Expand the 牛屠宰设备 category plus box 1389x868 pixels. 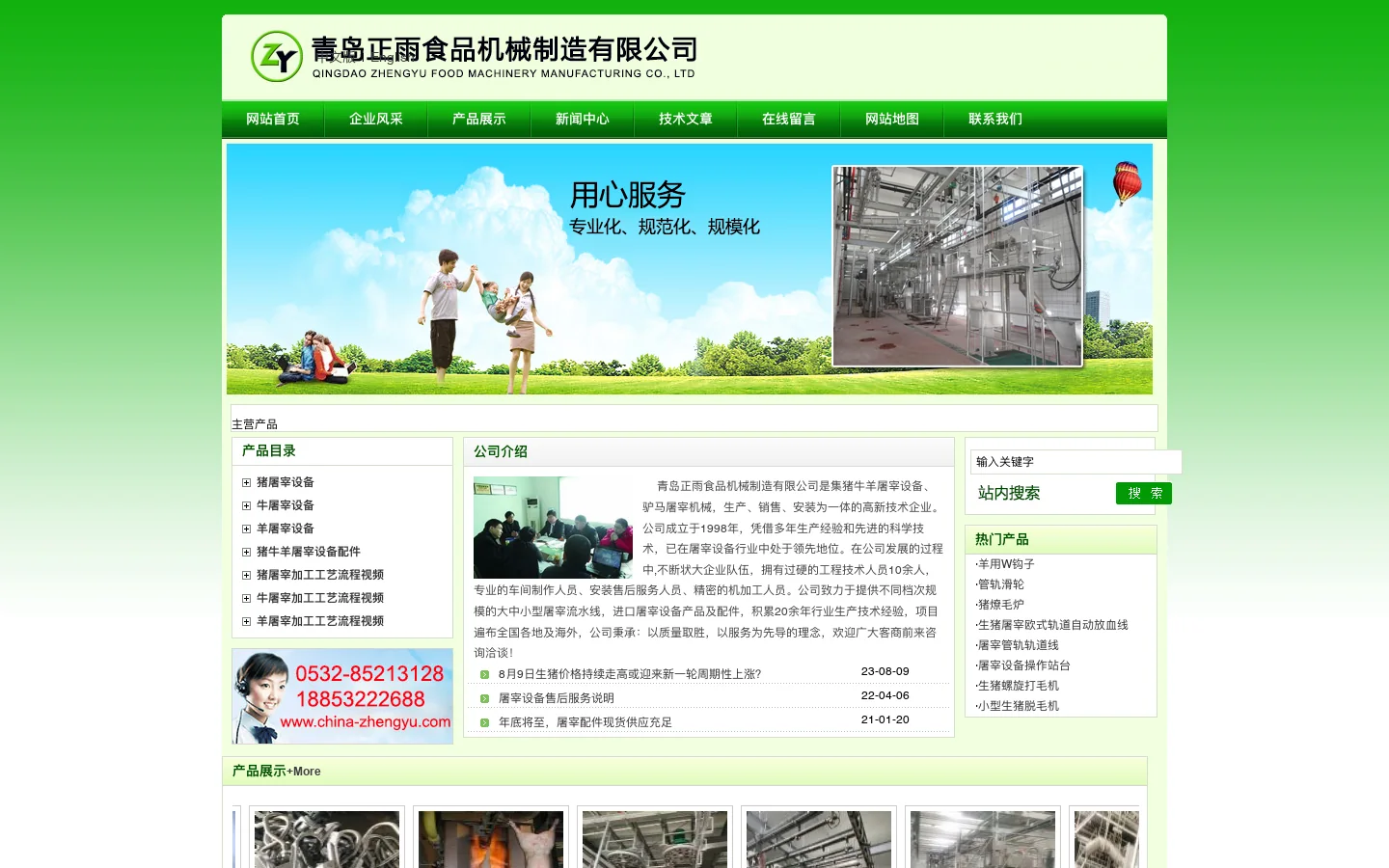pos(246,505)
